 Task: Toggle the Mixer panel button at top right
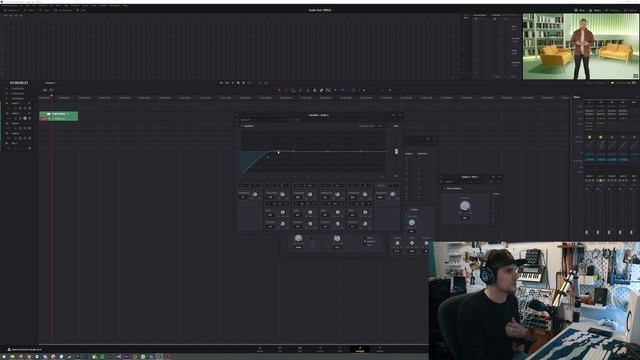pos(579,10)
